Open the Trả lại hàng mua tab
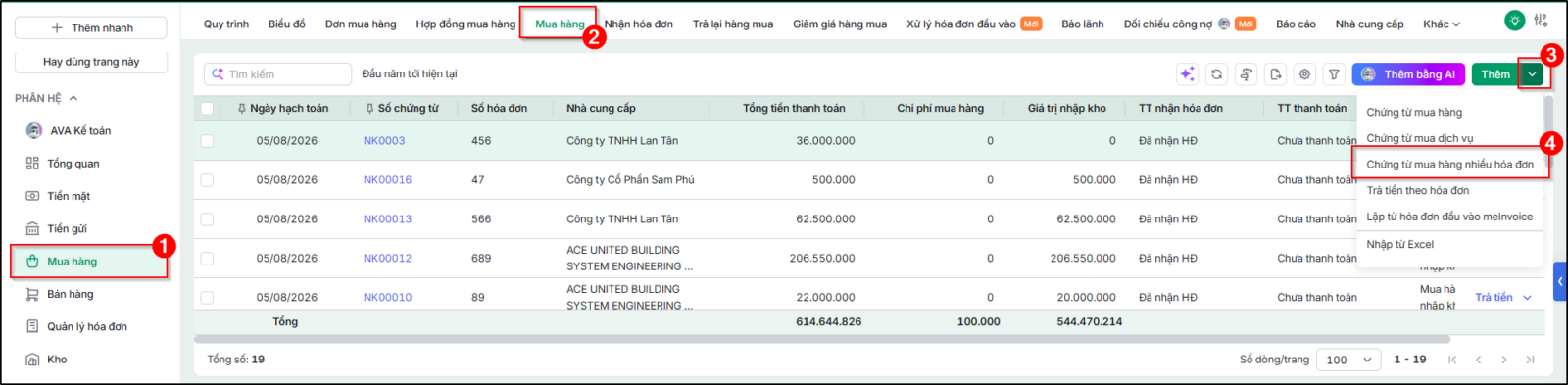The image size is (1568, 385). pos(733,24)
